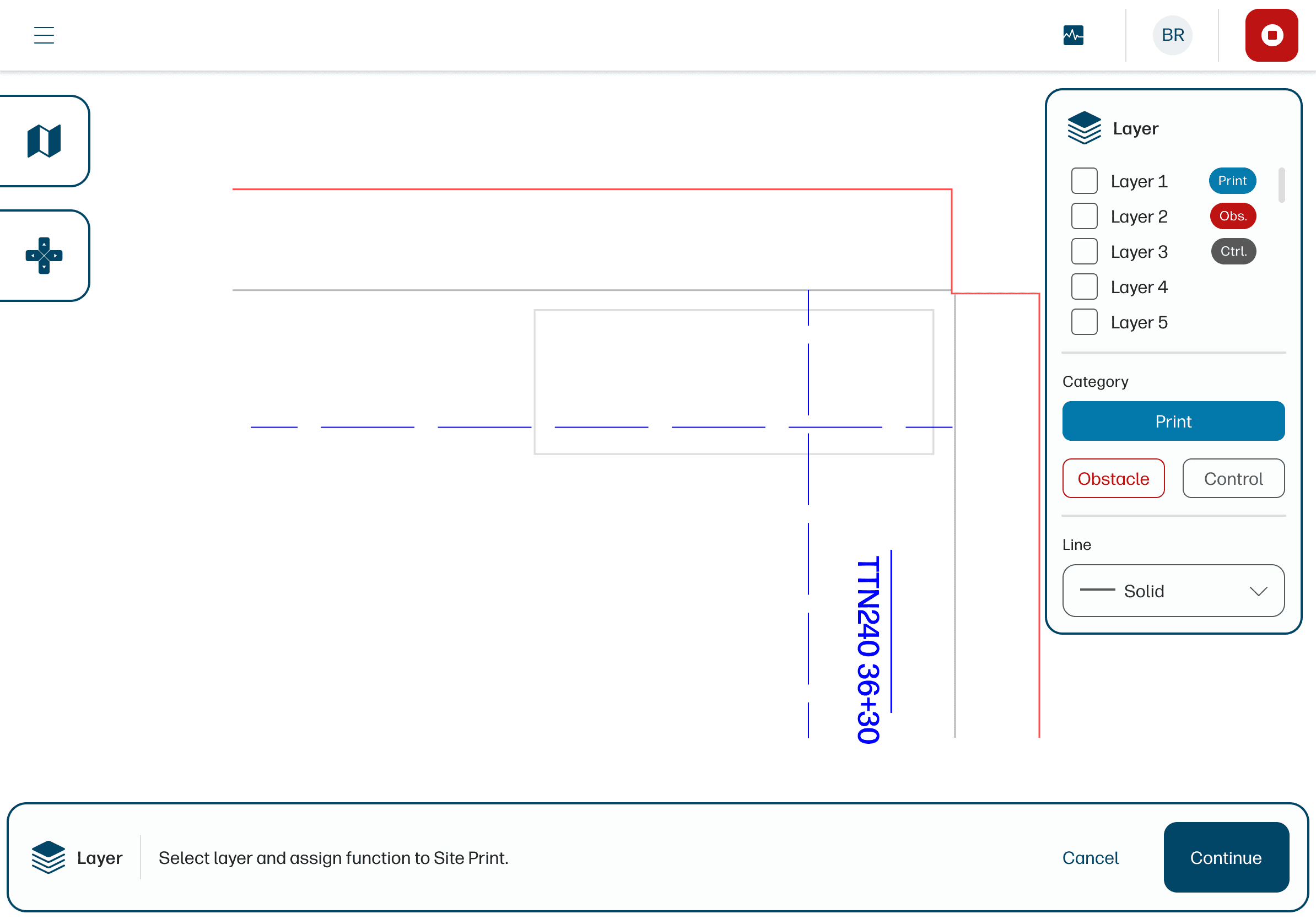Viewport: 1316px width, 919px height.
Task: Expand the Solid line type dropdown
Action: tap(1173, 591)
